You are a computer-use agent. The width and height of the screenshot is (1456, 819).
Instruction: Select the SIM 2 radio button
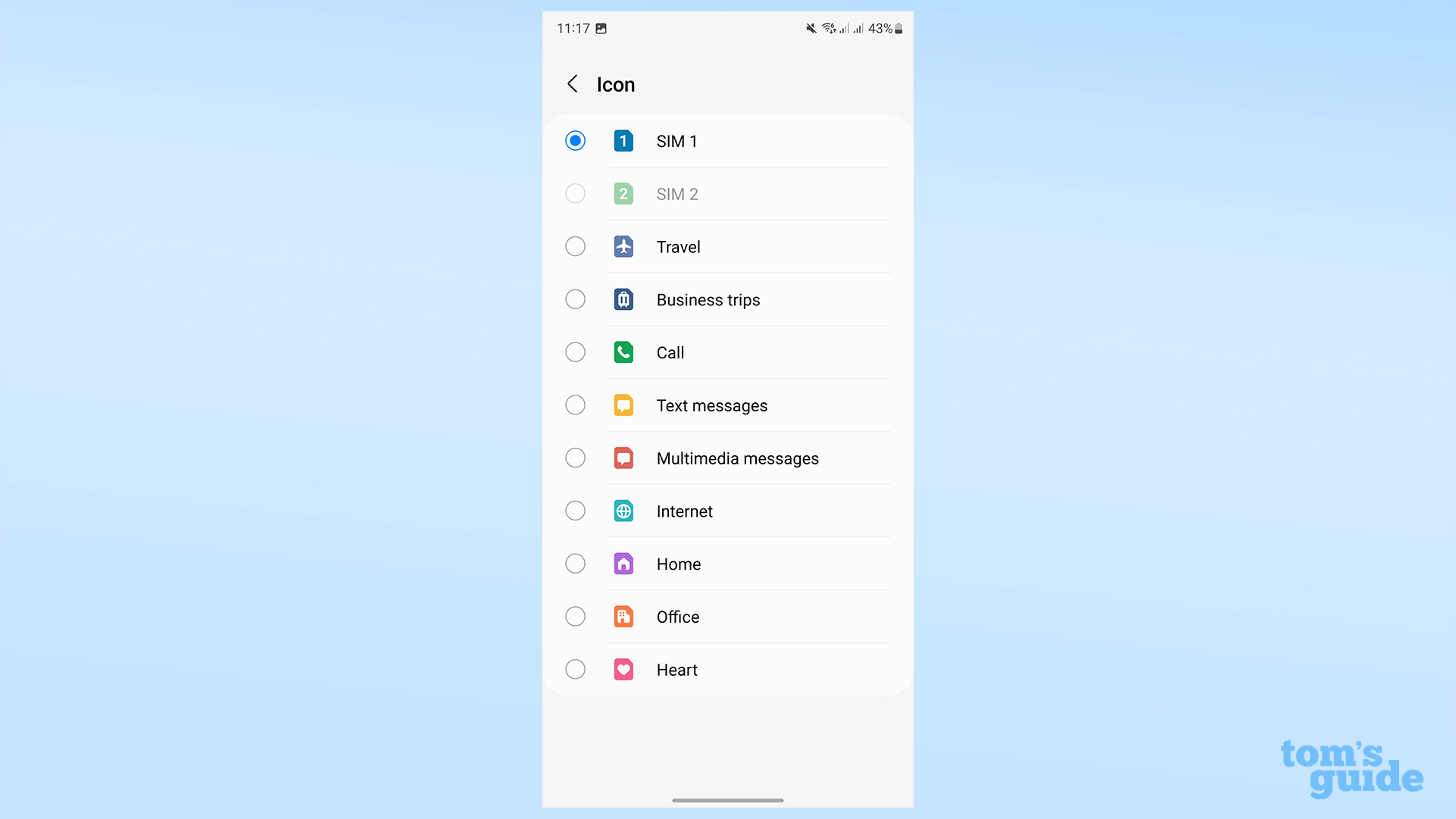[x=575, y=194]
